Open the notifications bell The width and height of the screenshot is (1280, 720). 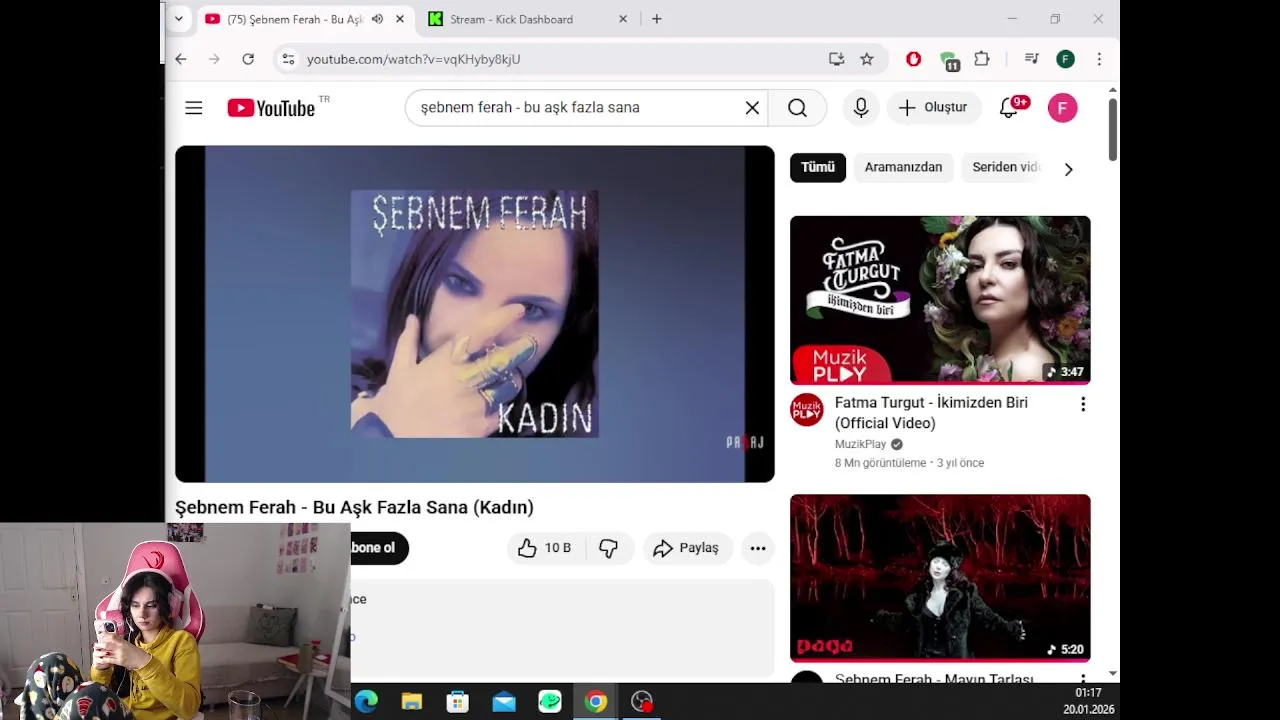[x=1010, y=108]
